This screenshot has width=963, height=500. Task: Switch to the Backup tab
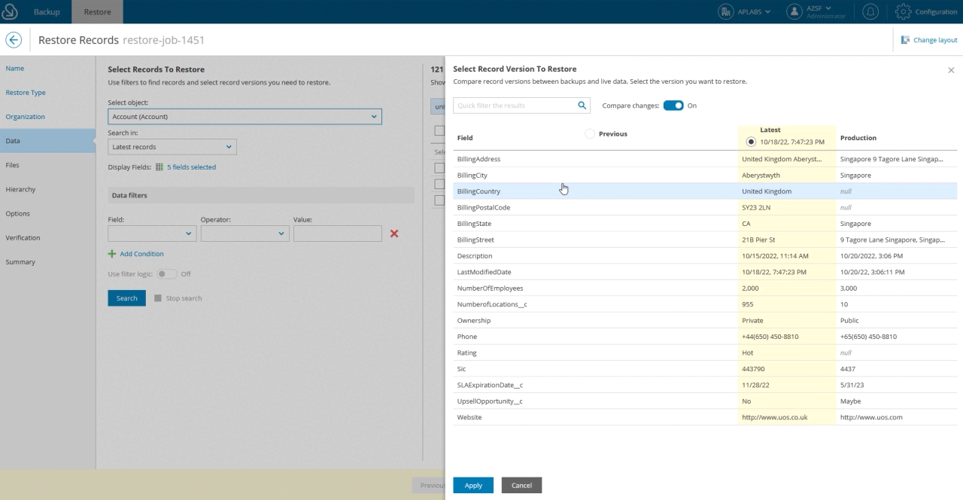click(x=47, y=12)
